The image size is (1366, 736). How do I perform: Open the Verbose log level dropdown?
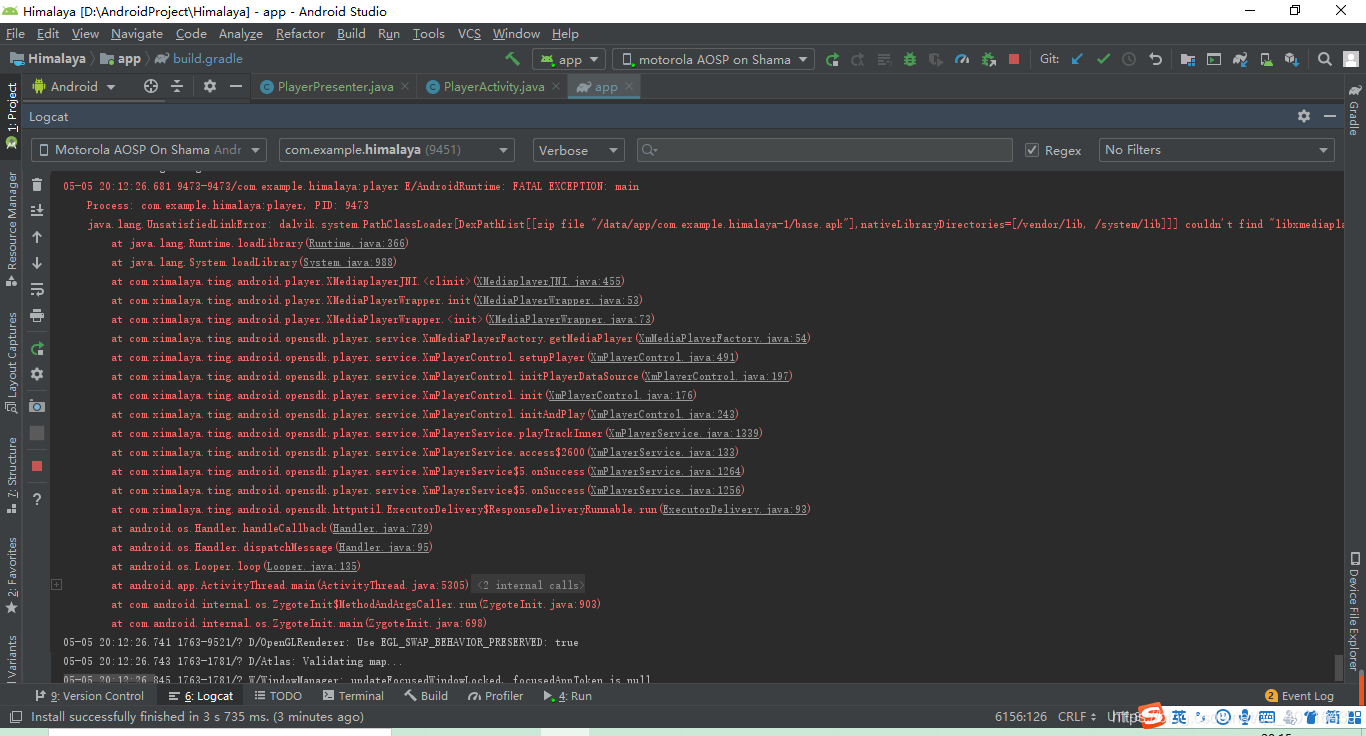pos(578,150)
